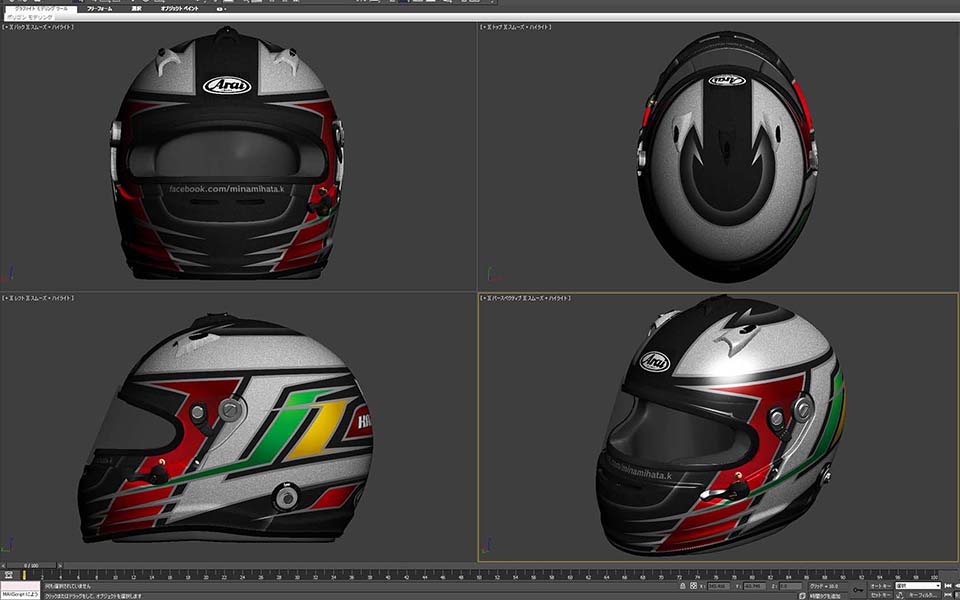Click 時間タグを追加 (Add Time Tag)
The image size is (960, 600).
tap(826, 596)
